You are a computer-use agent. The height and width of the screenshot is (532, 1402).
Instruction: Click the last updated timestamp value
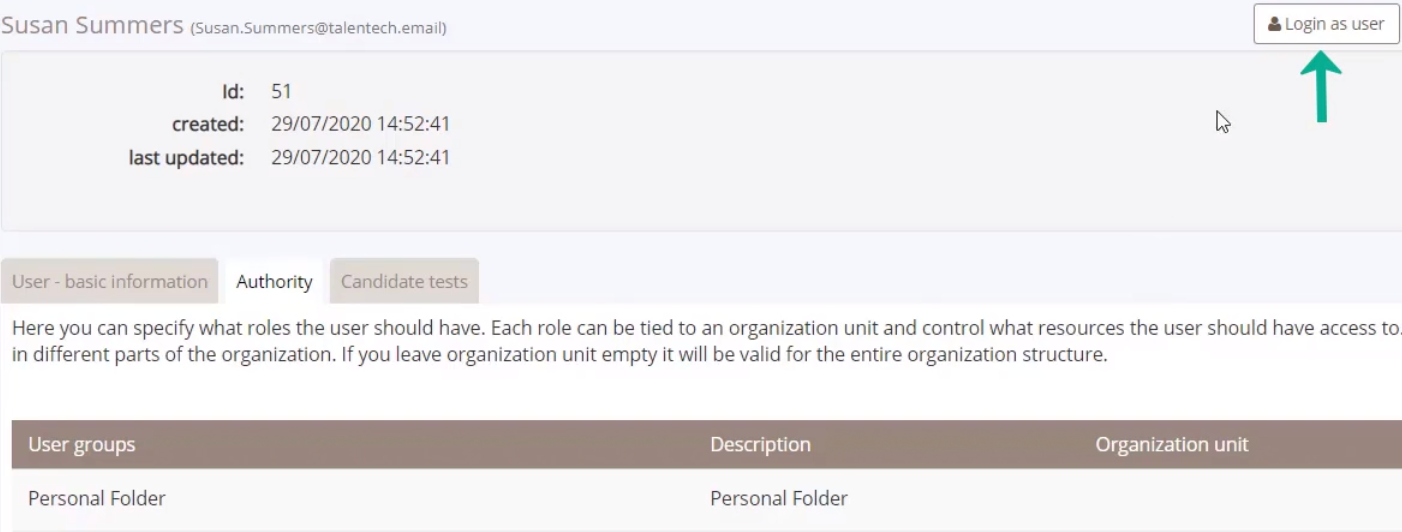[x=360, y=158]
